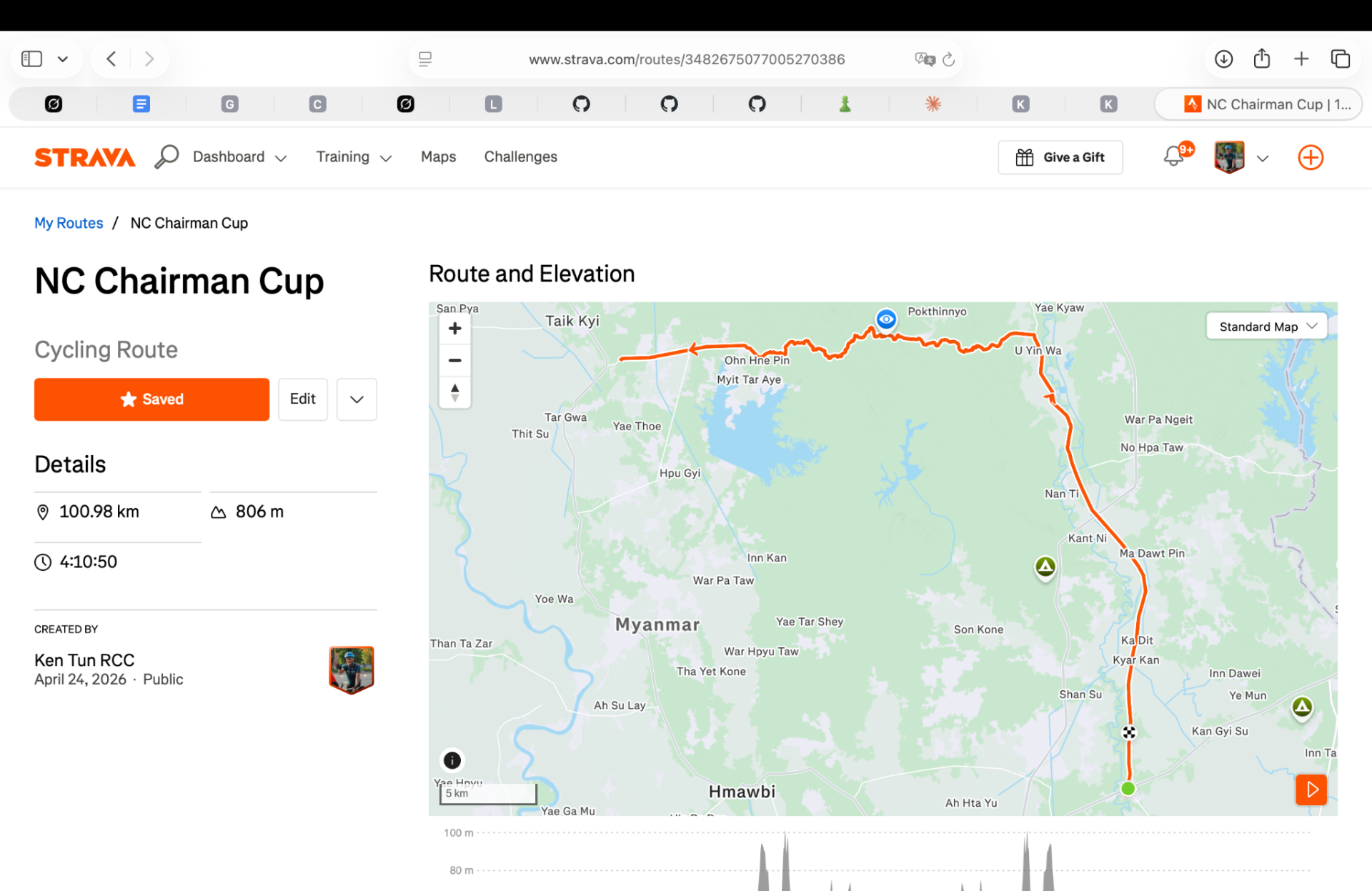Switch to the L tab
Screen dimensions: 1372x891
493,104
